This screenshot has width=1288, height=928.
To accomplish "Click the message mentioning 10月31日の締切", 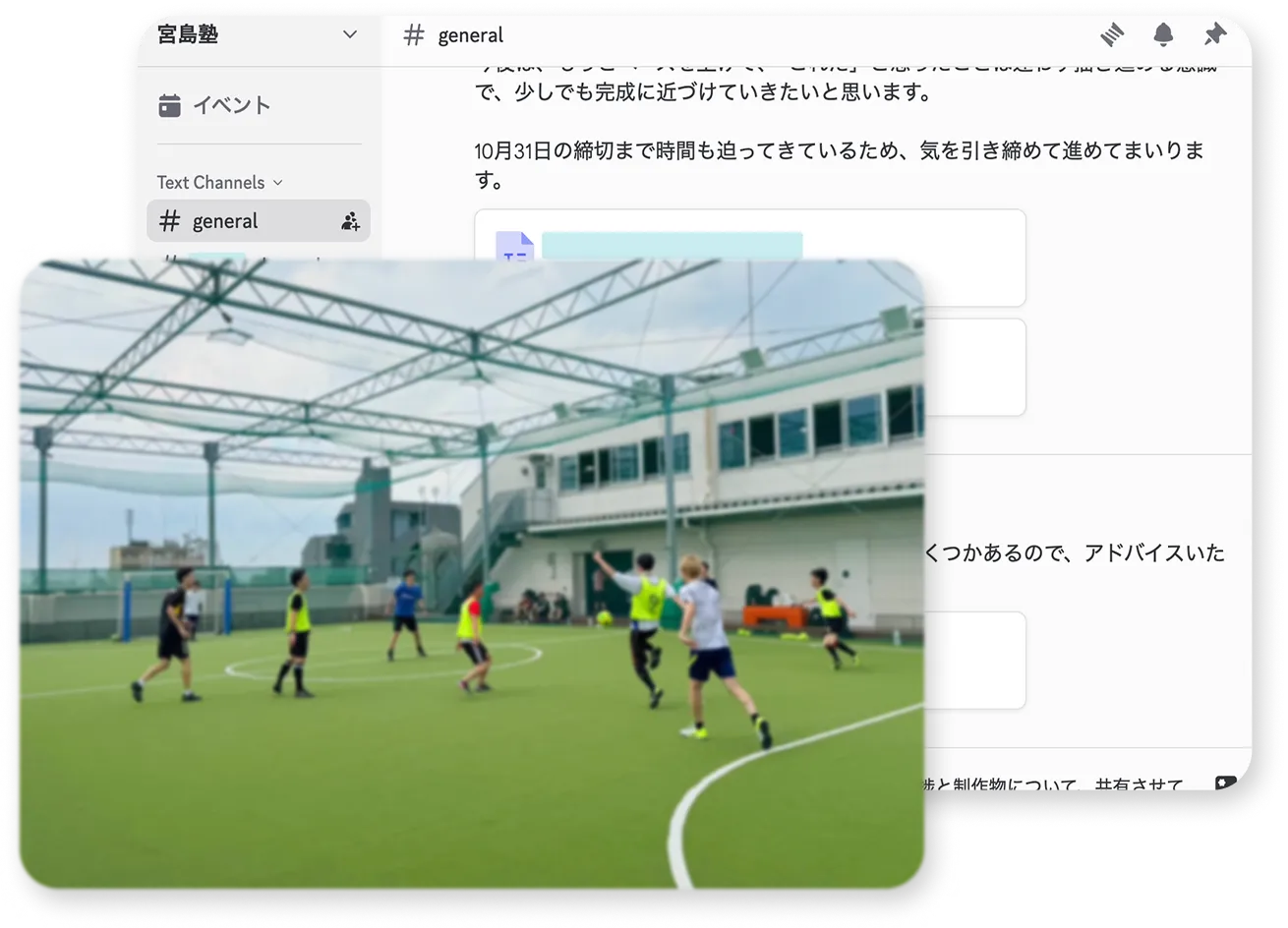I will tap(838, 165).
